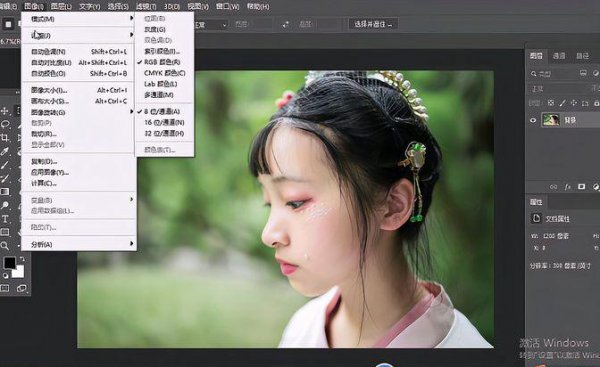
Task: Toggle lock position icon
Action: click(x=574, y=103)
